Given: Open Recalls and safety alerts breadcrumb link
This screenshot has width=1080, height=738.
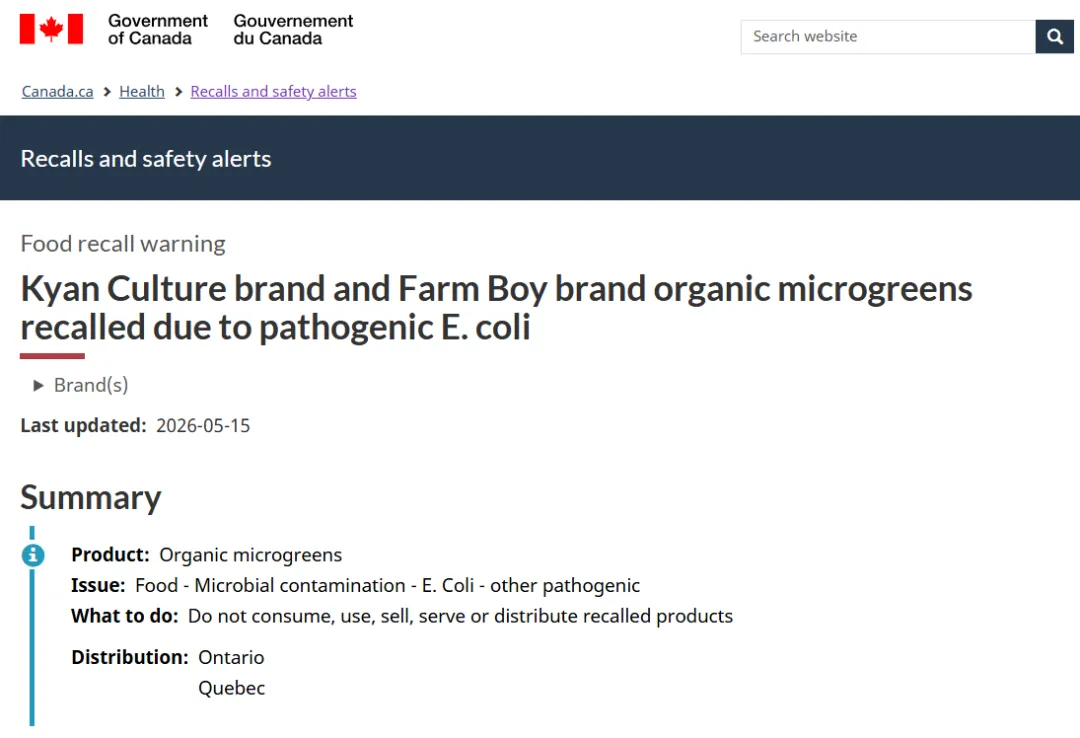Looking at the screenshot, I should [x=273, y=92].
